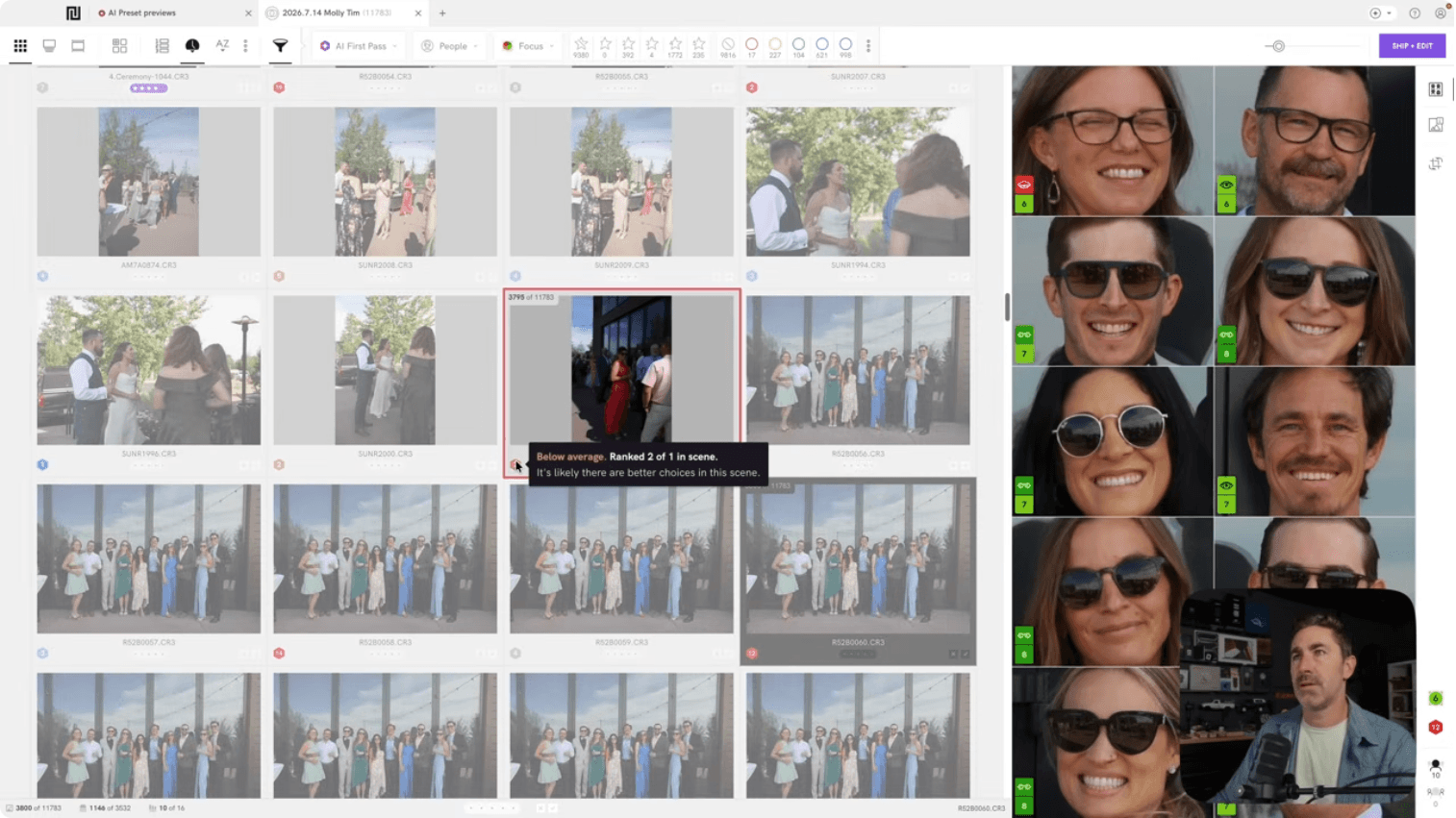Select group photo R52B0060.CR3
Viewport: 1456px width, 818px height.
[x=858, y=558]
